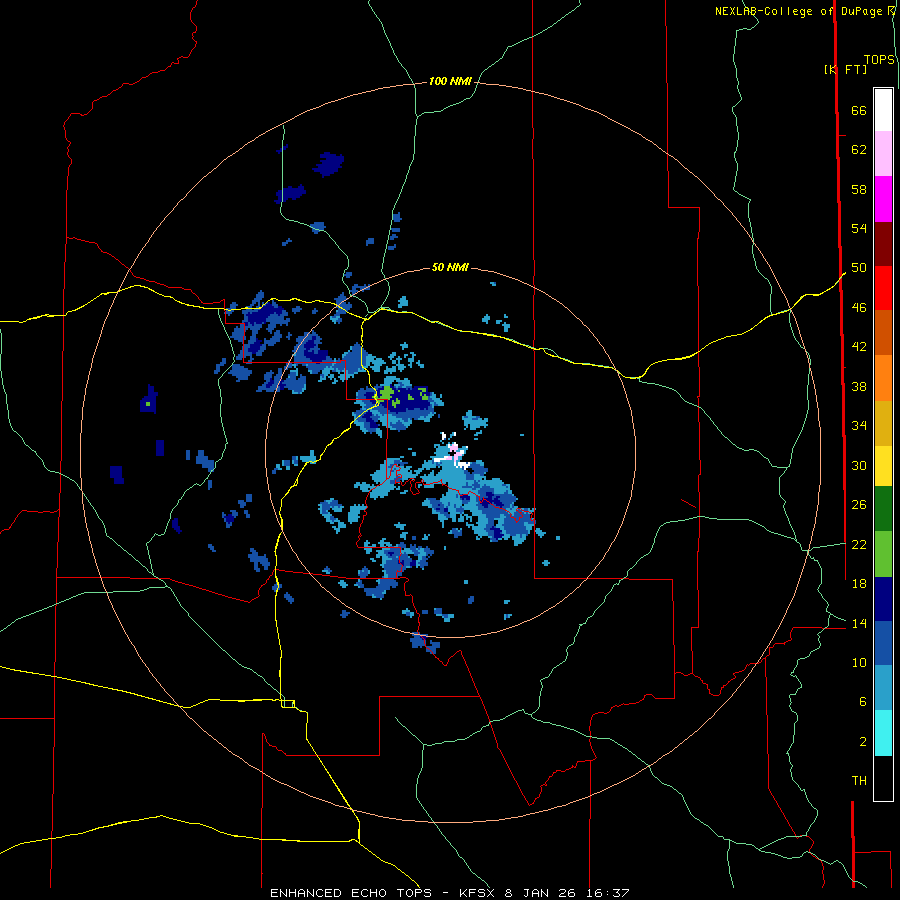Click the '54' legend value
Viewport: 900px width, 900px height.
pos(859,228)
